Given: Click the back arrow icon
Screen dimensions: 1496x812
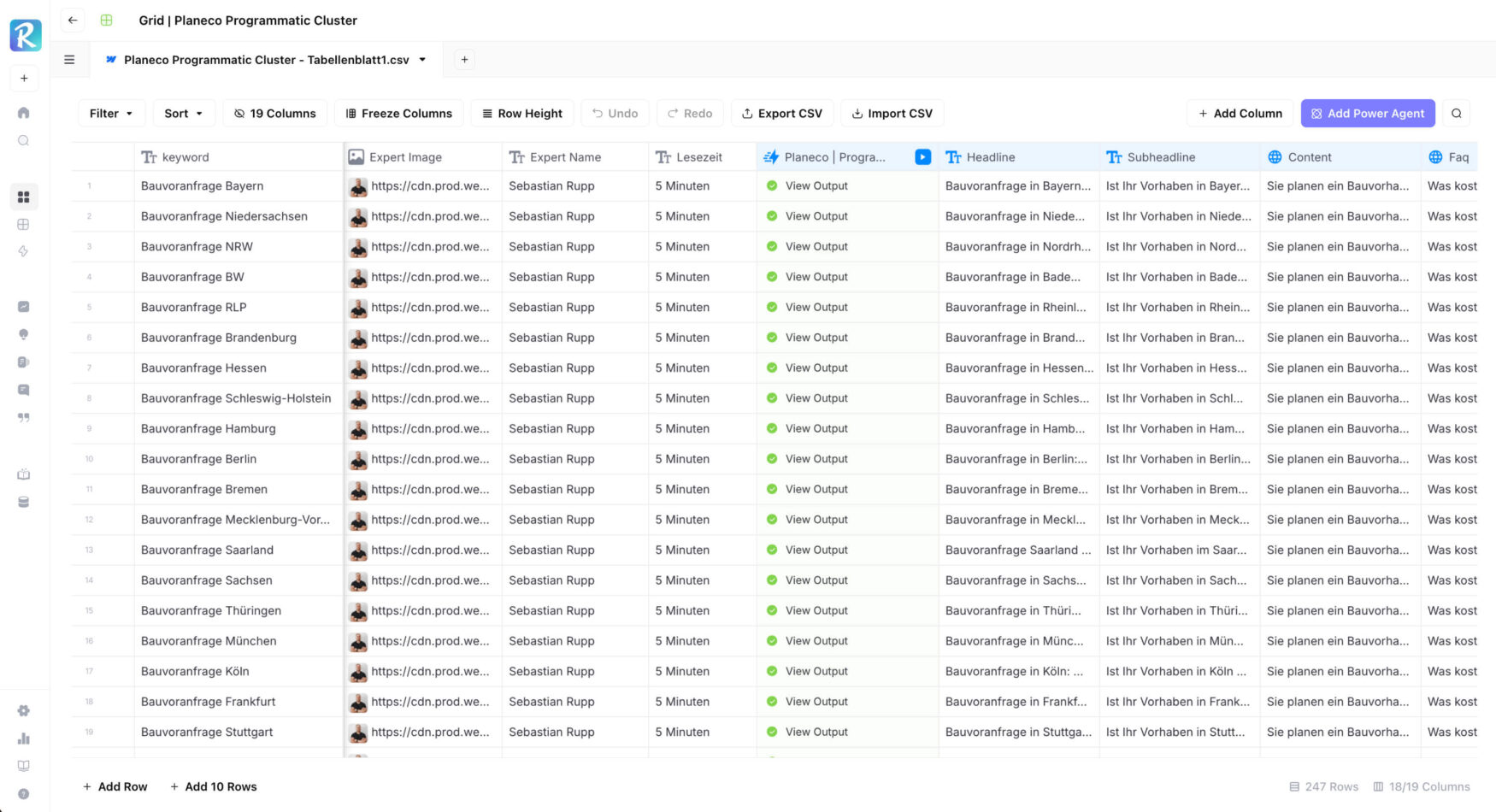Looking at the screenshot, I should pos(73,21).
